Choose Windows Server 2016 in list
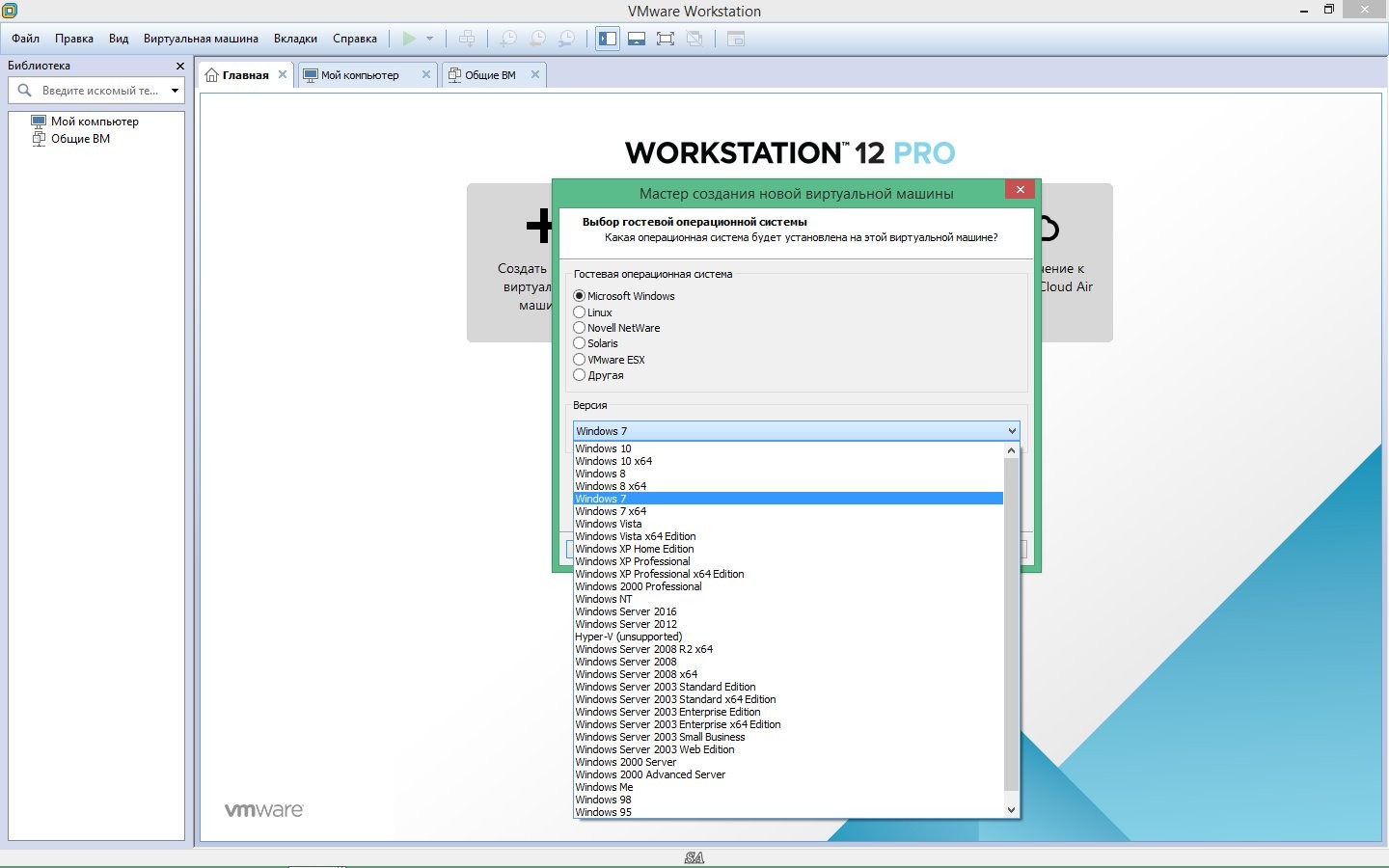The height and width of the screenshot is (868, 1389). coord(626,611)
